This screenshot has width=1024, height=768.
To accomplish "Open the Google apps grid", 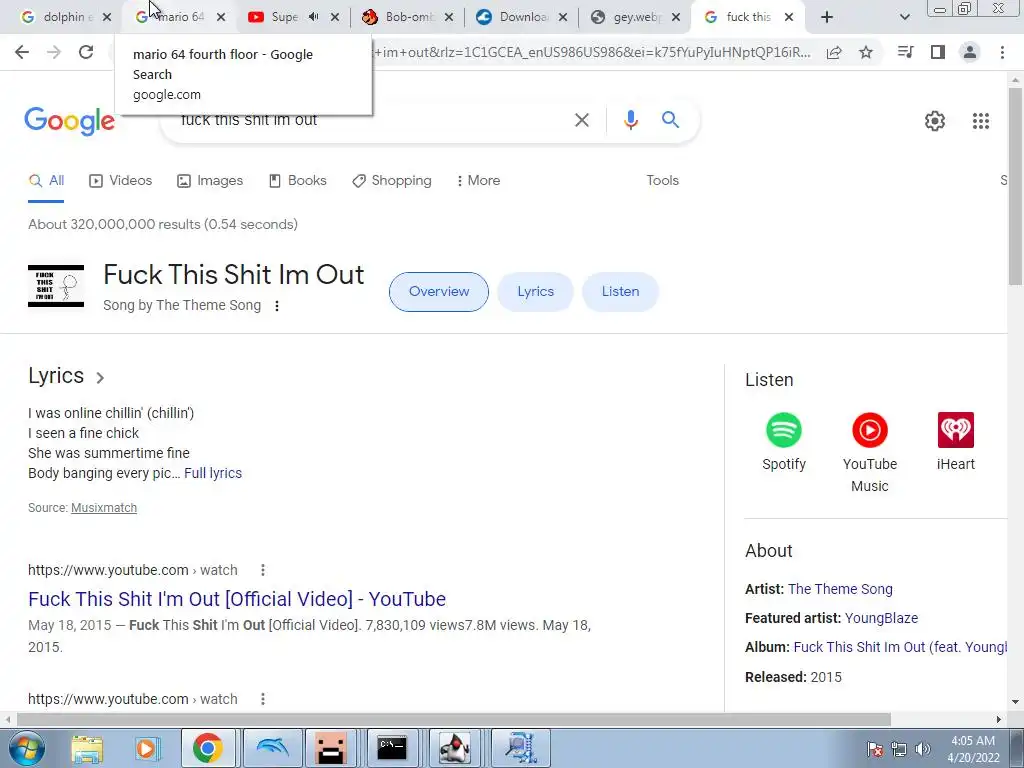I will pyautogui.click(x=980, y=121).
